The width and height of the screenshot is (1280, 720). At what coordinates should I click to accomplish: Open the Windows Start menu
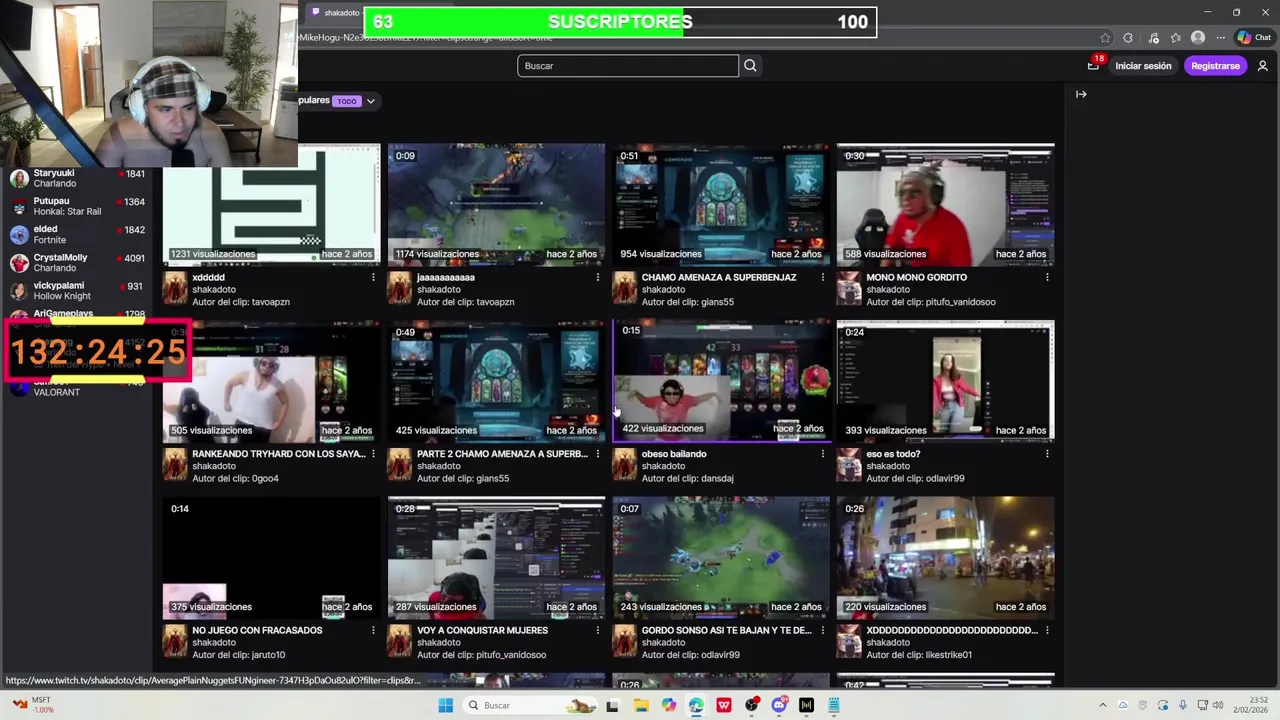tap(445, 705)
